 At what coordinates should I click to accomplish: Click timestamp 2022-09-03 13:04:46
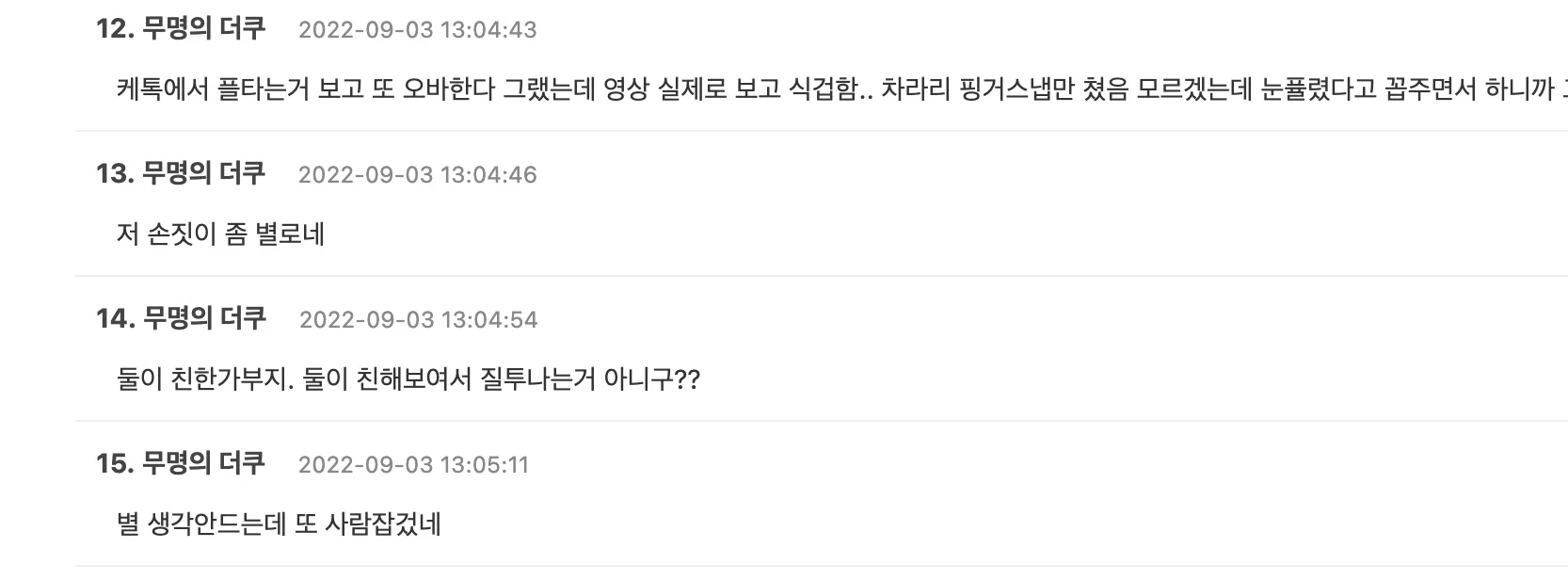tap(418, 175)
